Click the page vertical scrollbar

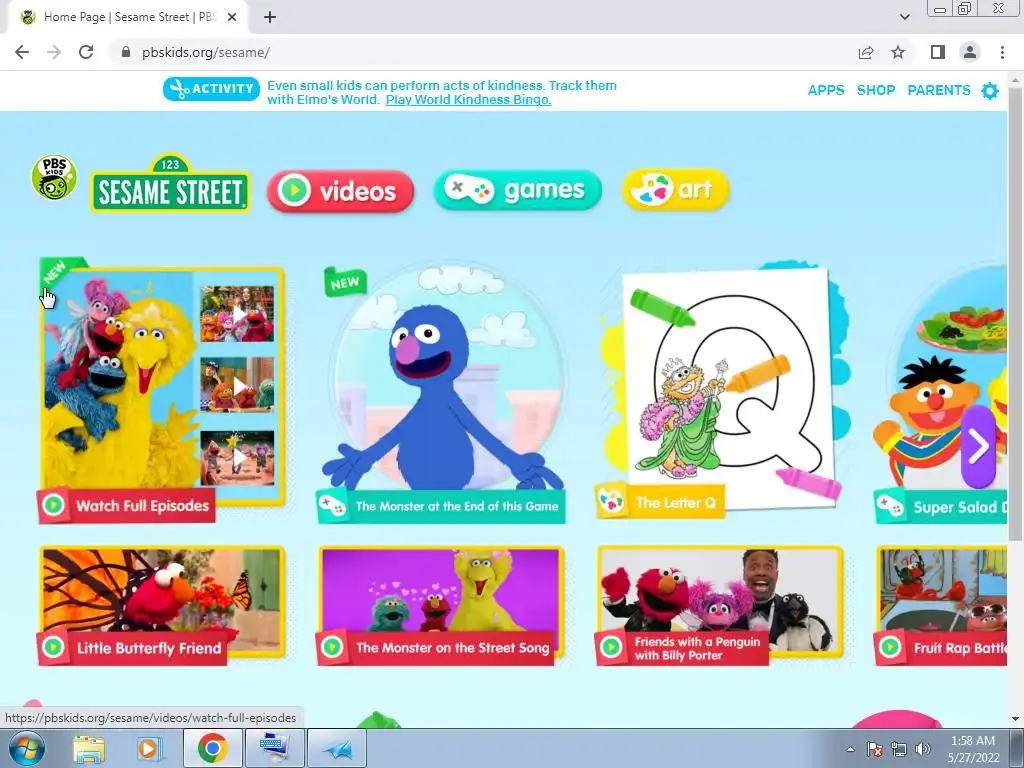point(1015,313)
